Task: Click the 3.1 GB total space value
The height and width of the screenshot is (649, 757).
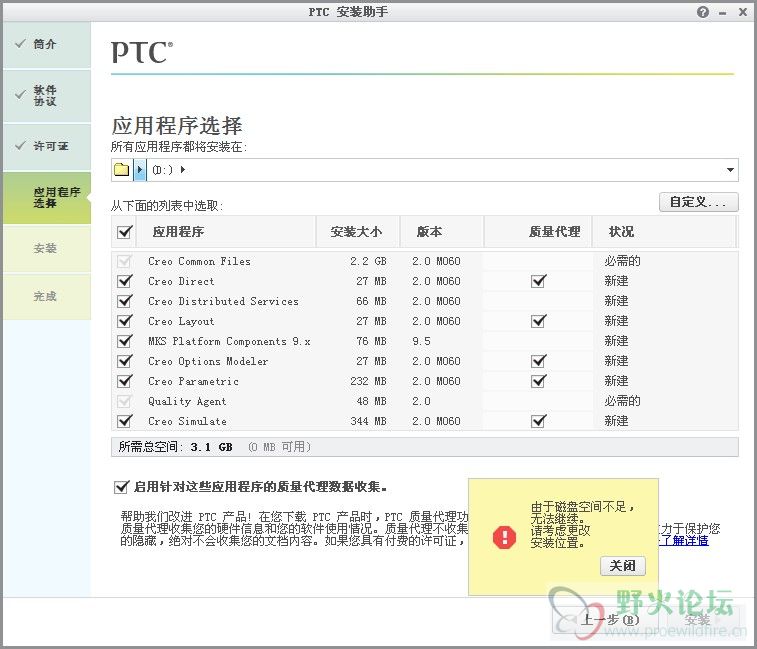Action: 211,447
